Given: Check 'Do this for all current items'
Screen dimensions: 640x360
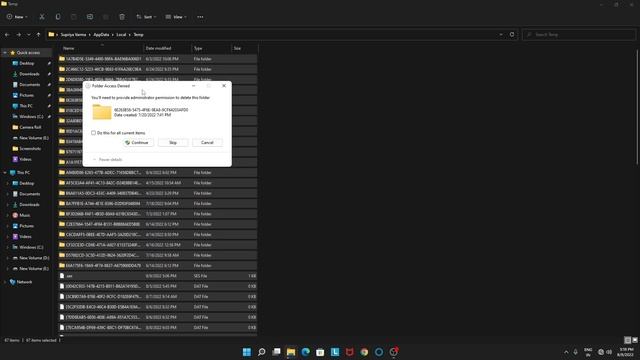Looking at the screenshot, I should click(x=93, y=133).
